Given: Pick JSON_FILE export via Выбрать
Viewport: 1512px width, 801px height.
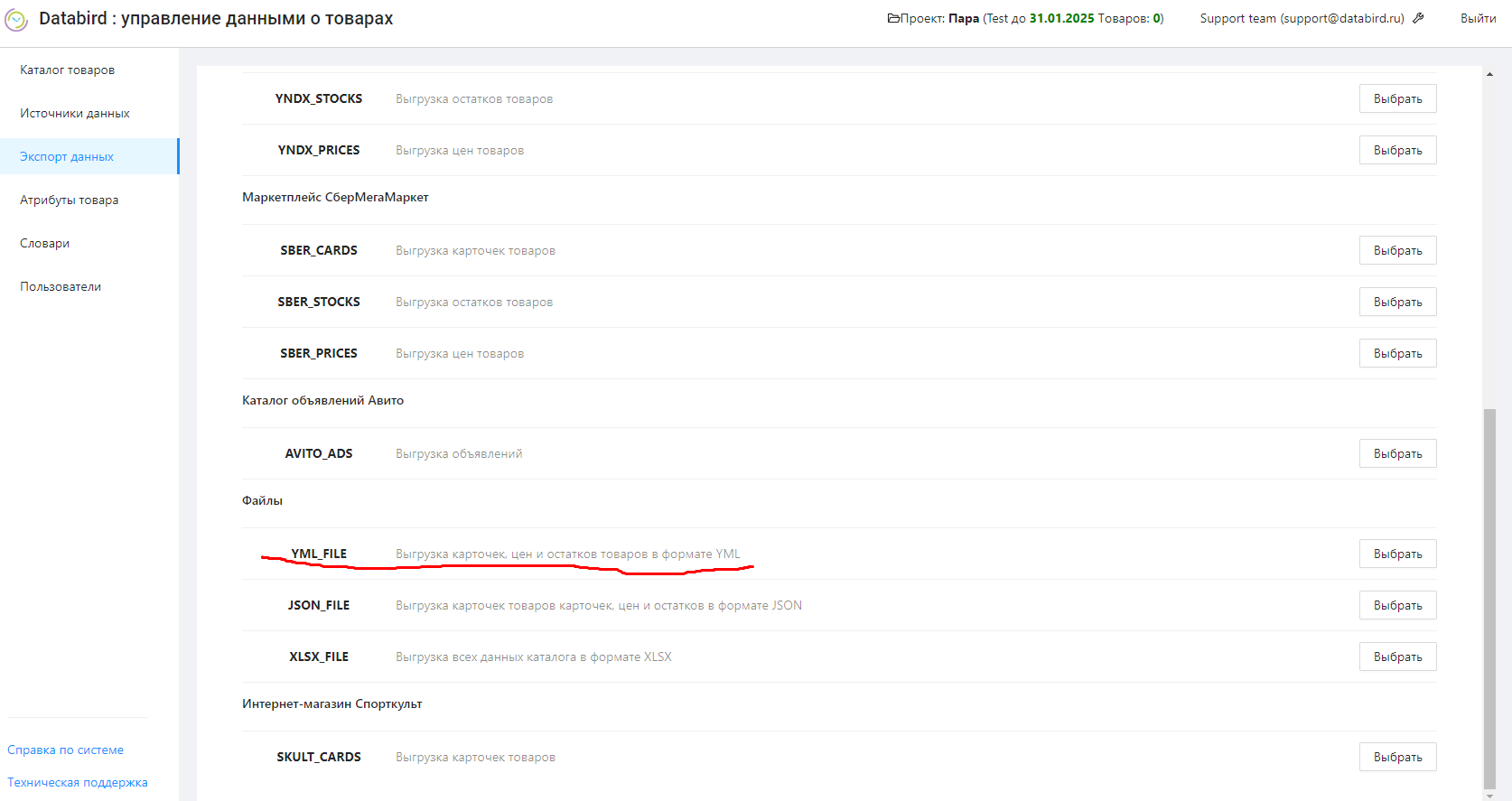Looking at the screenshot, I should tap(1397, 605).
